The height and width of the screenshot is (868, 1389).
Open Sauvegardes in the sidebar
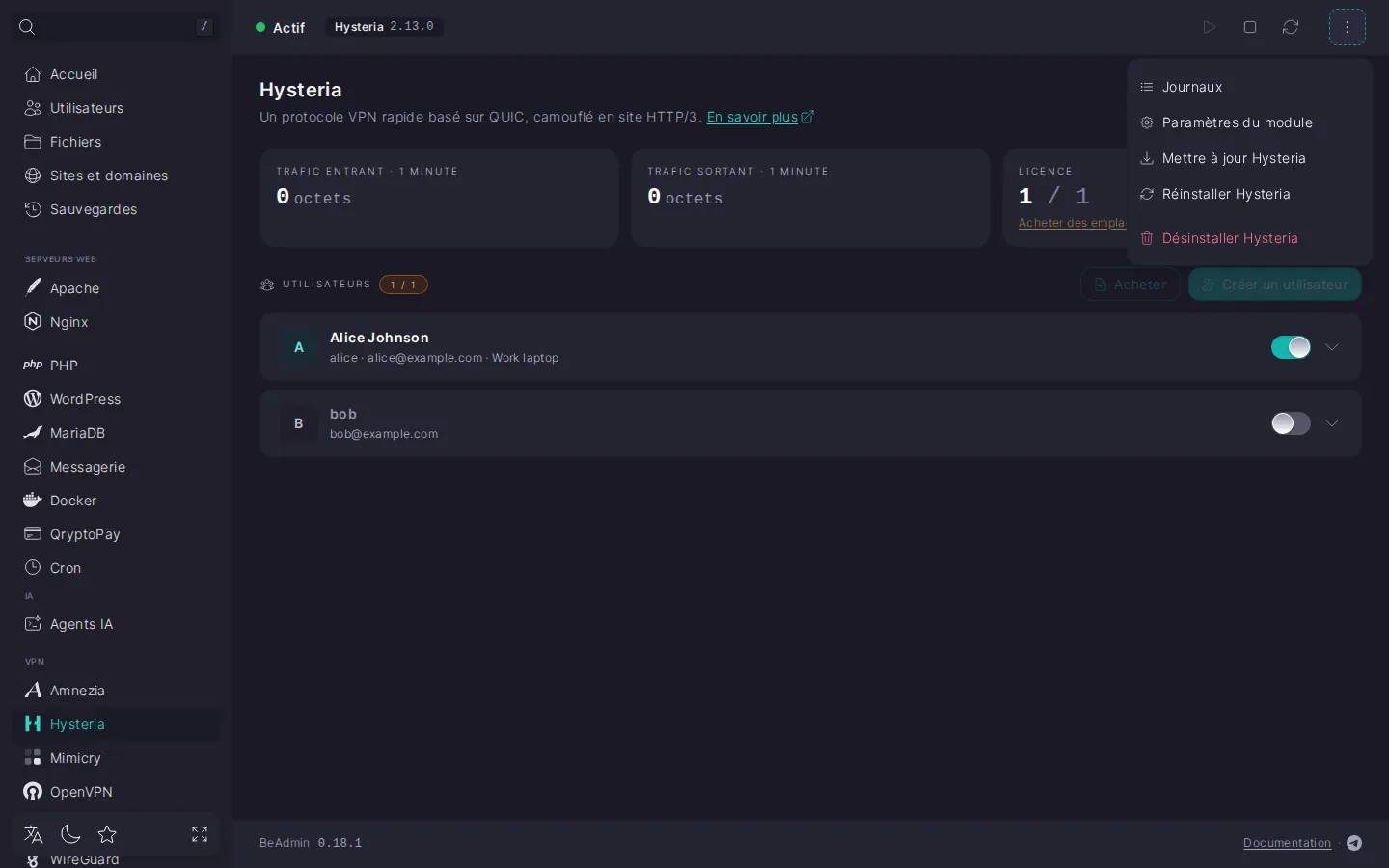(x=116, y=209)
